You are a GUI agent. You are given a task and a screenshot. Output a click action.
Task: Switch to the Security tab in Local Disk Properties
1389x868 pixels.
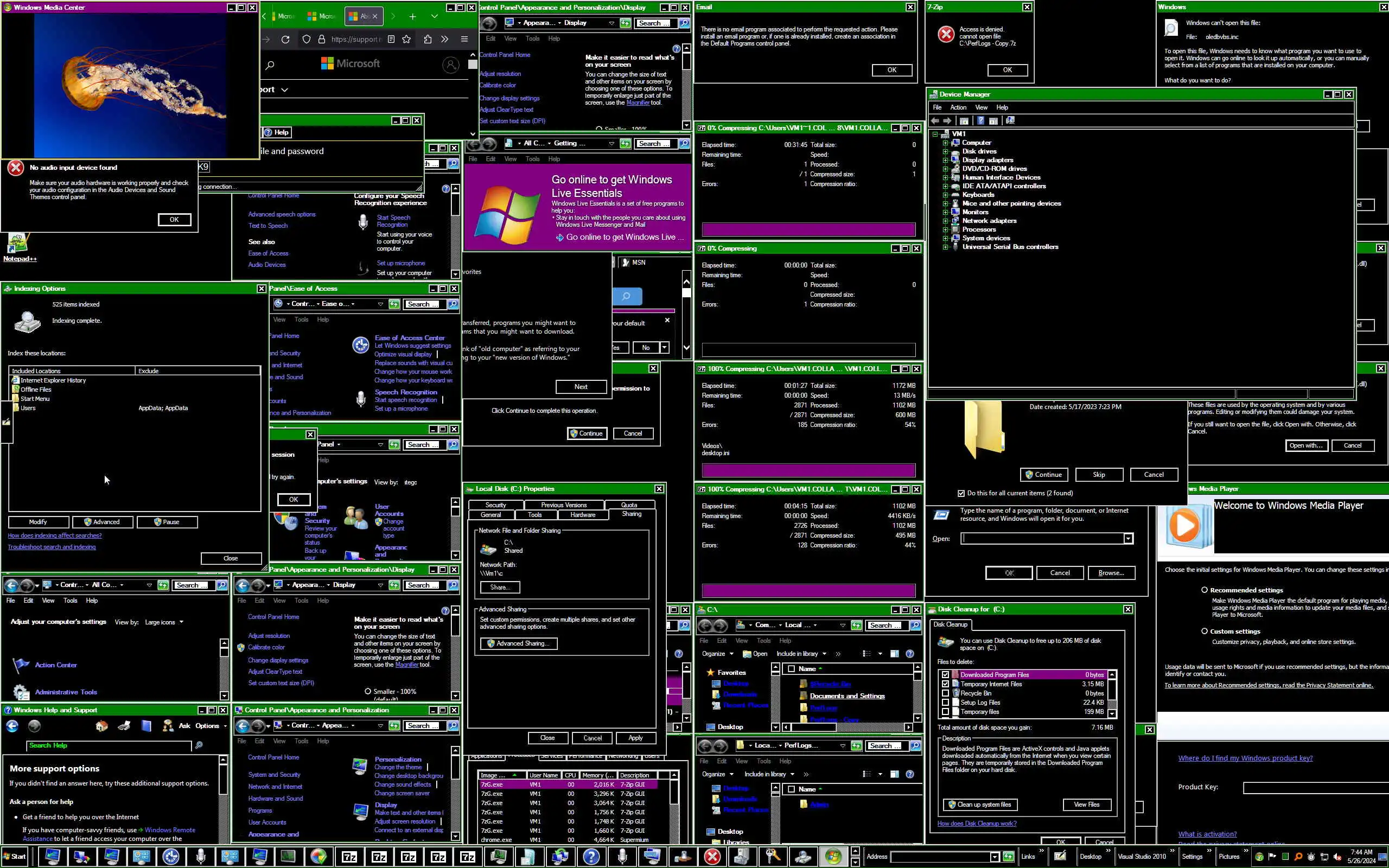coord(495,505)
